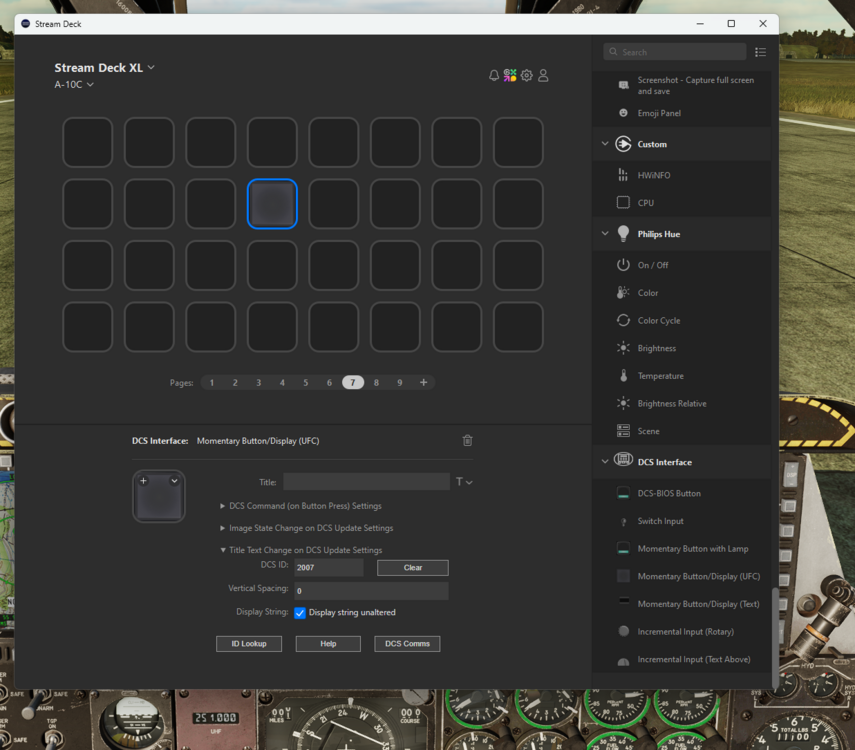Click the notifications bell icon

coord(494,75)
